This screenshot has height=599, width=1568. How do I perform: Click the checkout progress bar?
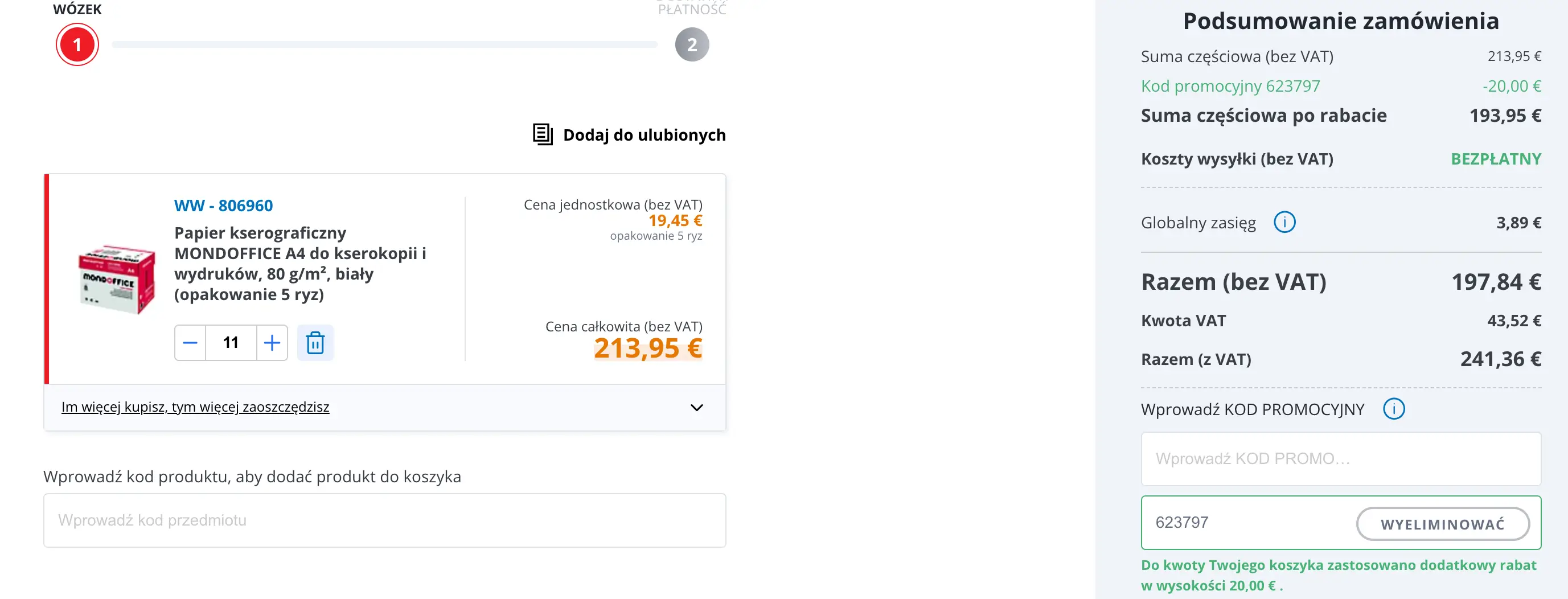[384, 44]
